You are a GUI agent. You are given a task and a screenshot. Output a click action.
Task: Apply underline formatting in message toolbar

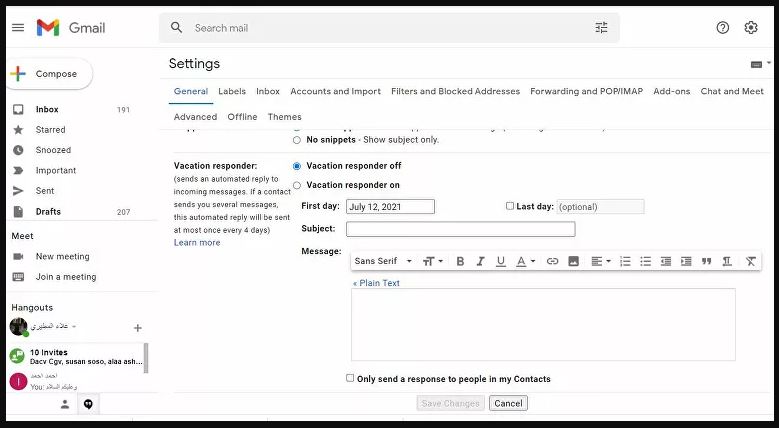pyautogui.click(x=500, y=261)
